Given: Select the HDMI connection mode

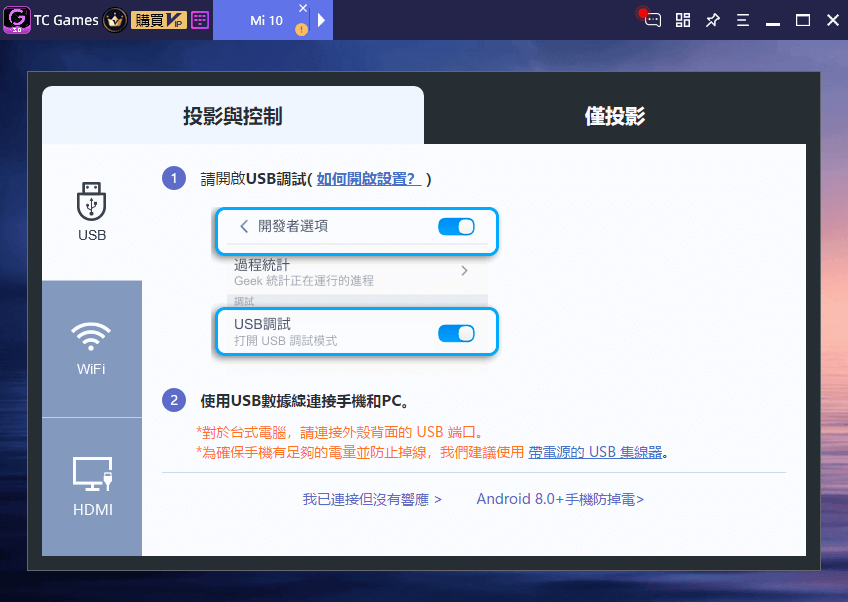Looking at the screenshot, I should click(x=92, y=487).
